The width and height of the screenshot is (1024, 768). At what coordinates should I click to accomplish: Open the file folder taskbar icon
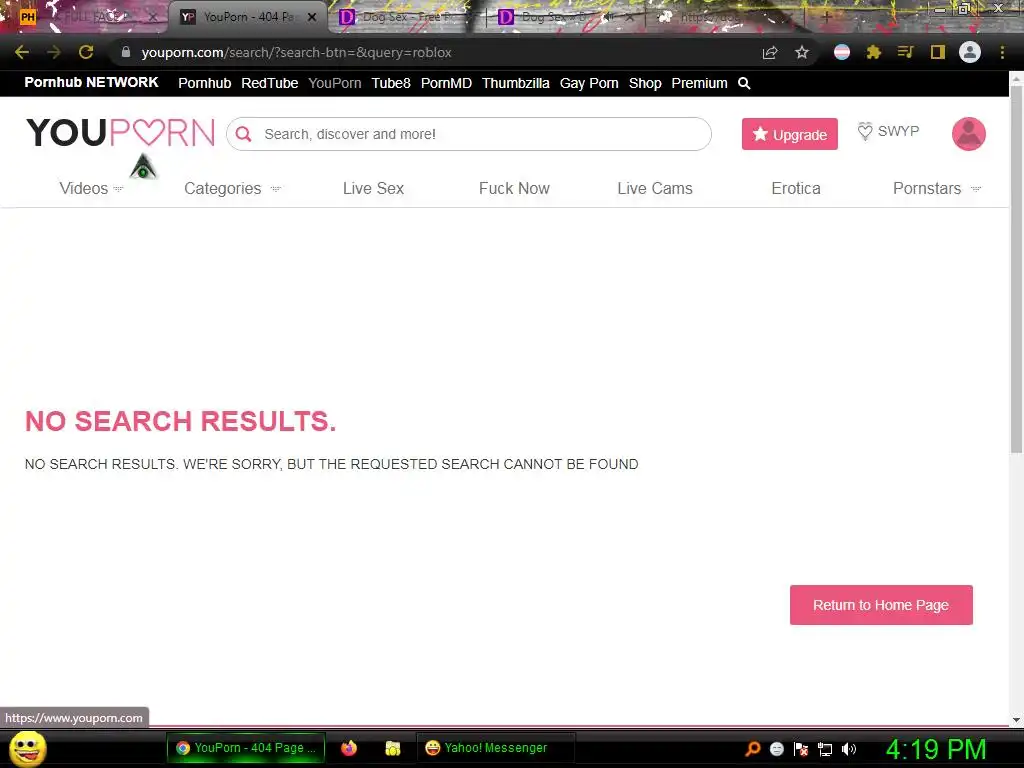tap(392, 748)
